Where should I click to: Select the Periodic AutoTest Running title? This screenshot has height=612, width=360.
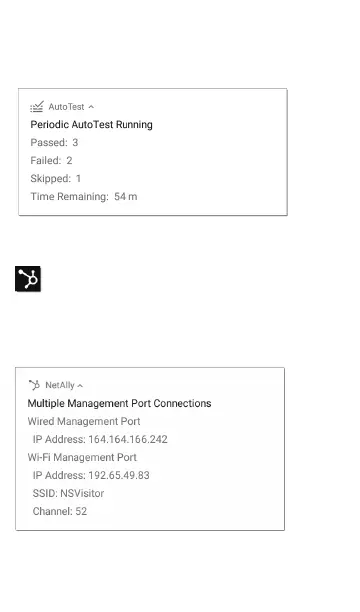[91, 125]
